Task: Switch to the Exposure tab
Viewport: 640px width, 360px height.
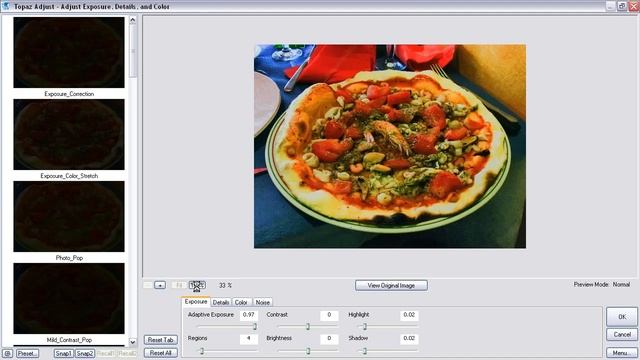Action: pos(196,302)
